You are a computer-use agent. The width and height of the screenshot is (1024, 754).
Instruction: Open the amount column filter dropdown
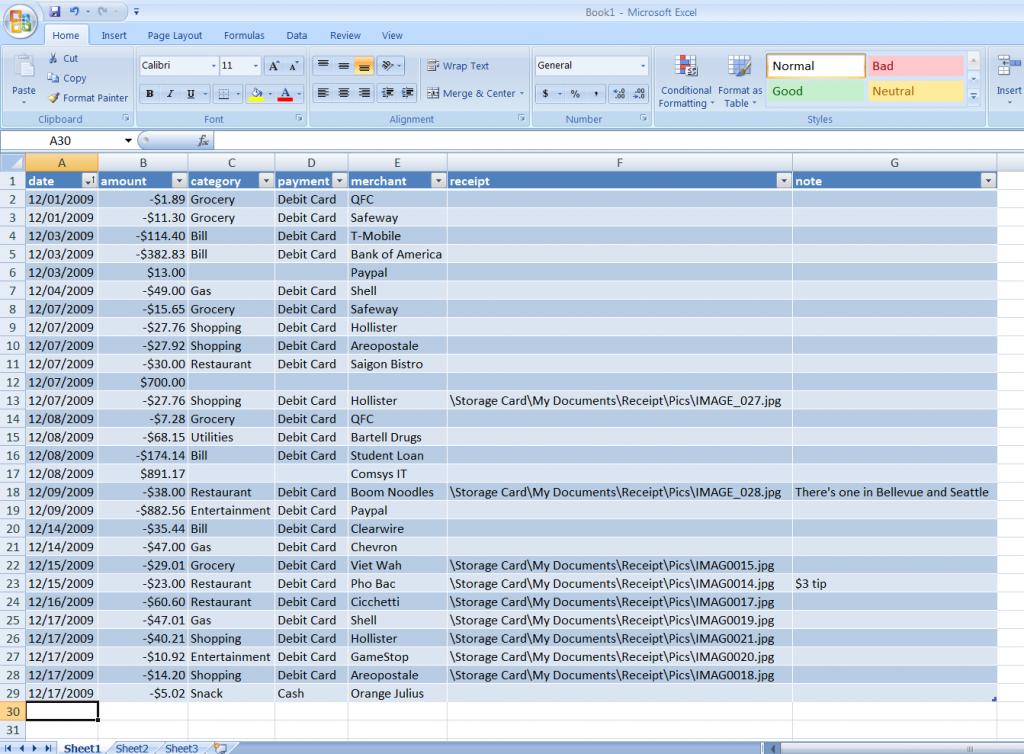[x=180, y=181]
